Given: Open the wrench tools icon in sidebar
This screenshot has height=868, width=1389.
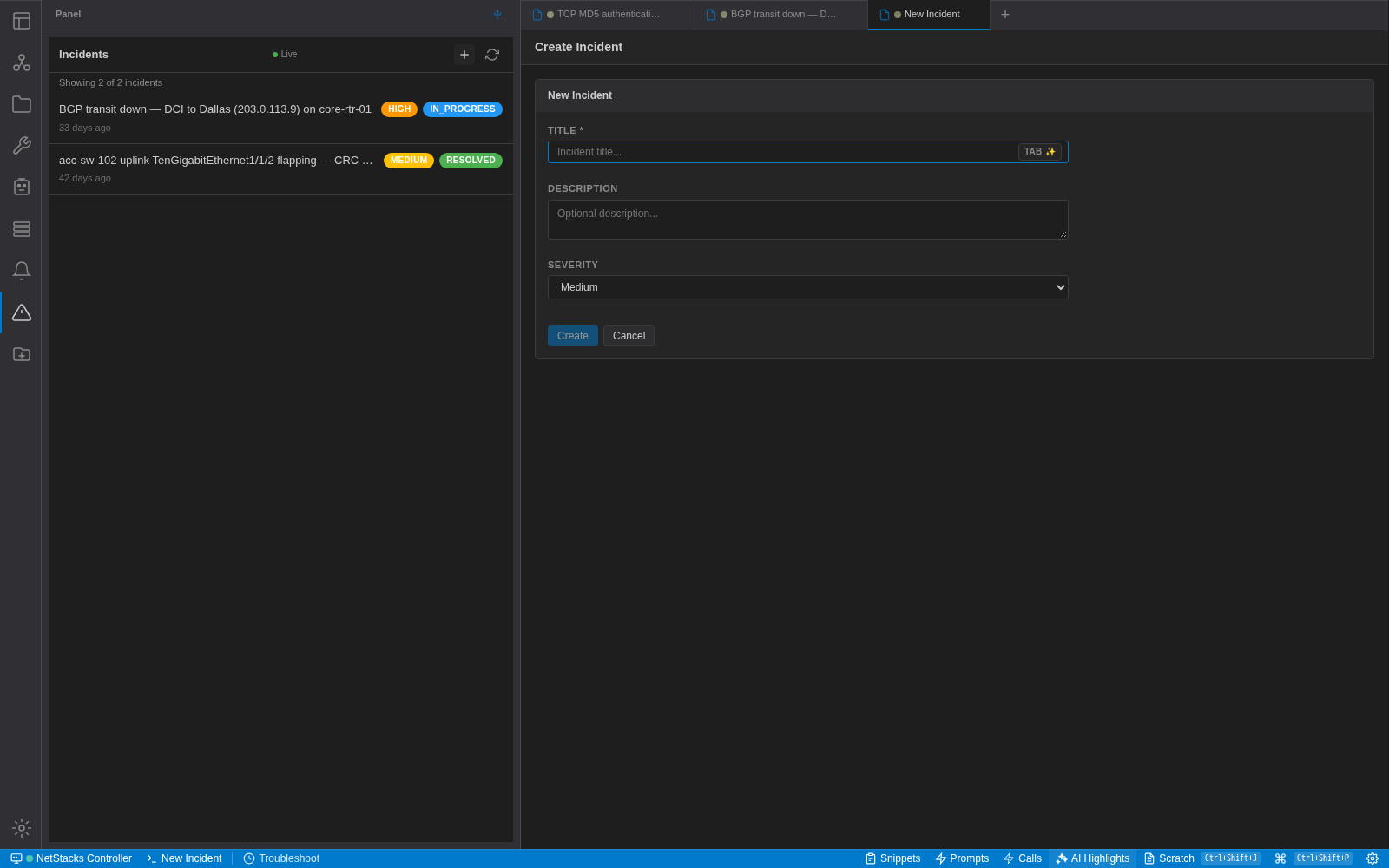Looking at the screenshot, I should pyautogui.click(x=22, y=146).
